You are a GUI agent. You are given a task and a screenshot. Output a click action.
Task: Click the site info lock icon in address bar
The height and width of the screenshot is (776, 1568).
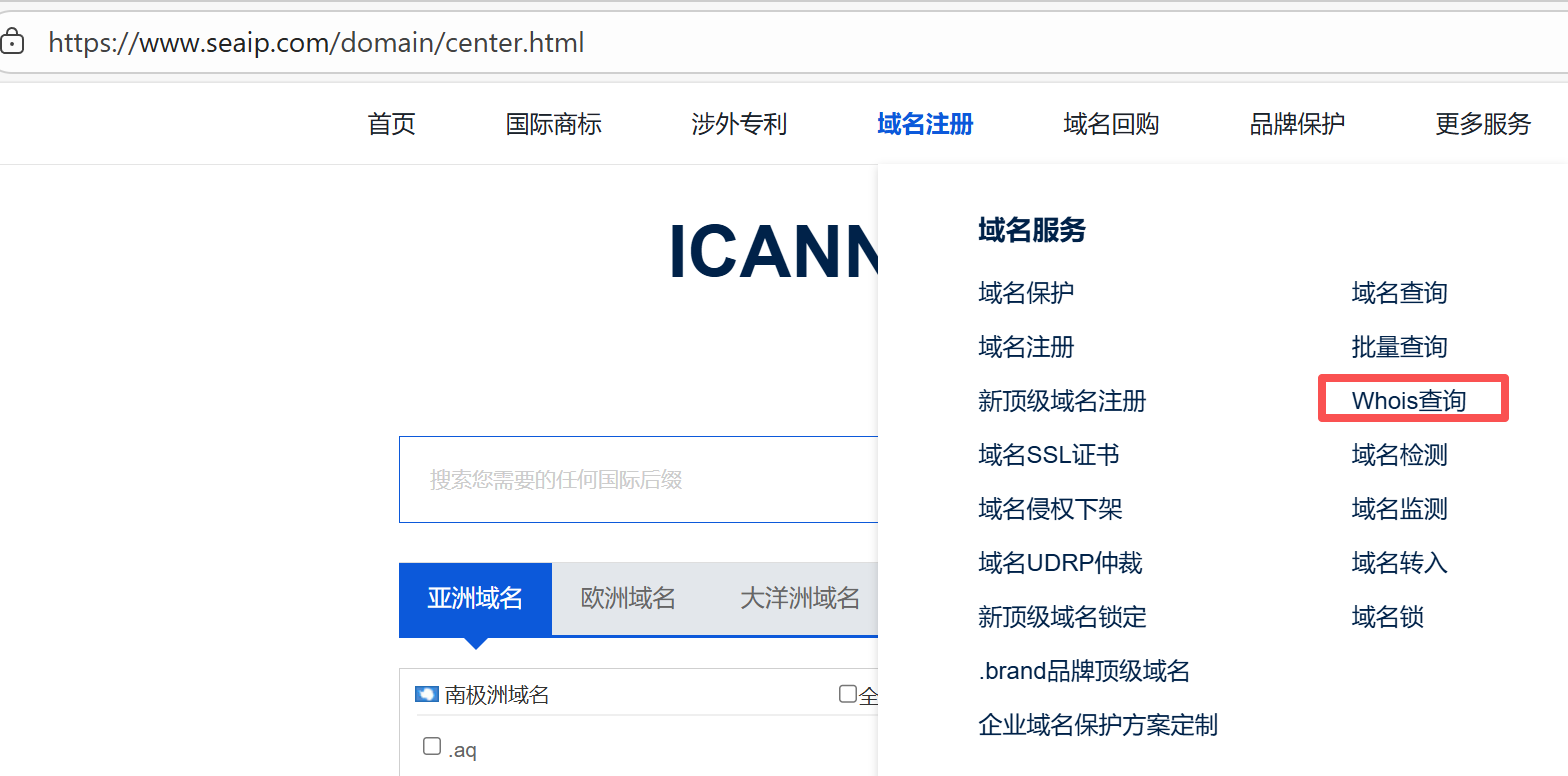tap(12, 43)
